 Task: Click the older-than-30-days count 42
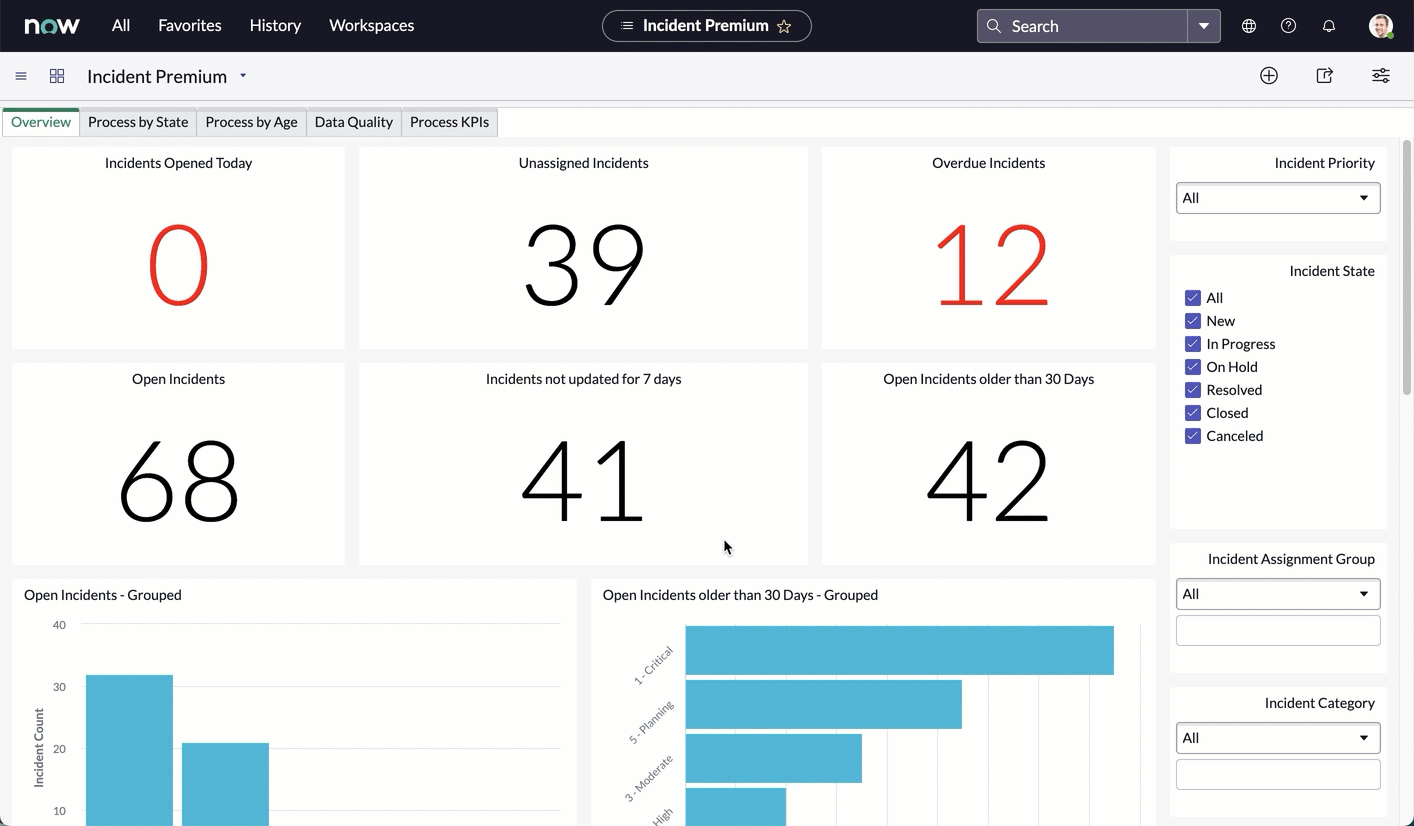pyautogui.click(x=988, y=482)
